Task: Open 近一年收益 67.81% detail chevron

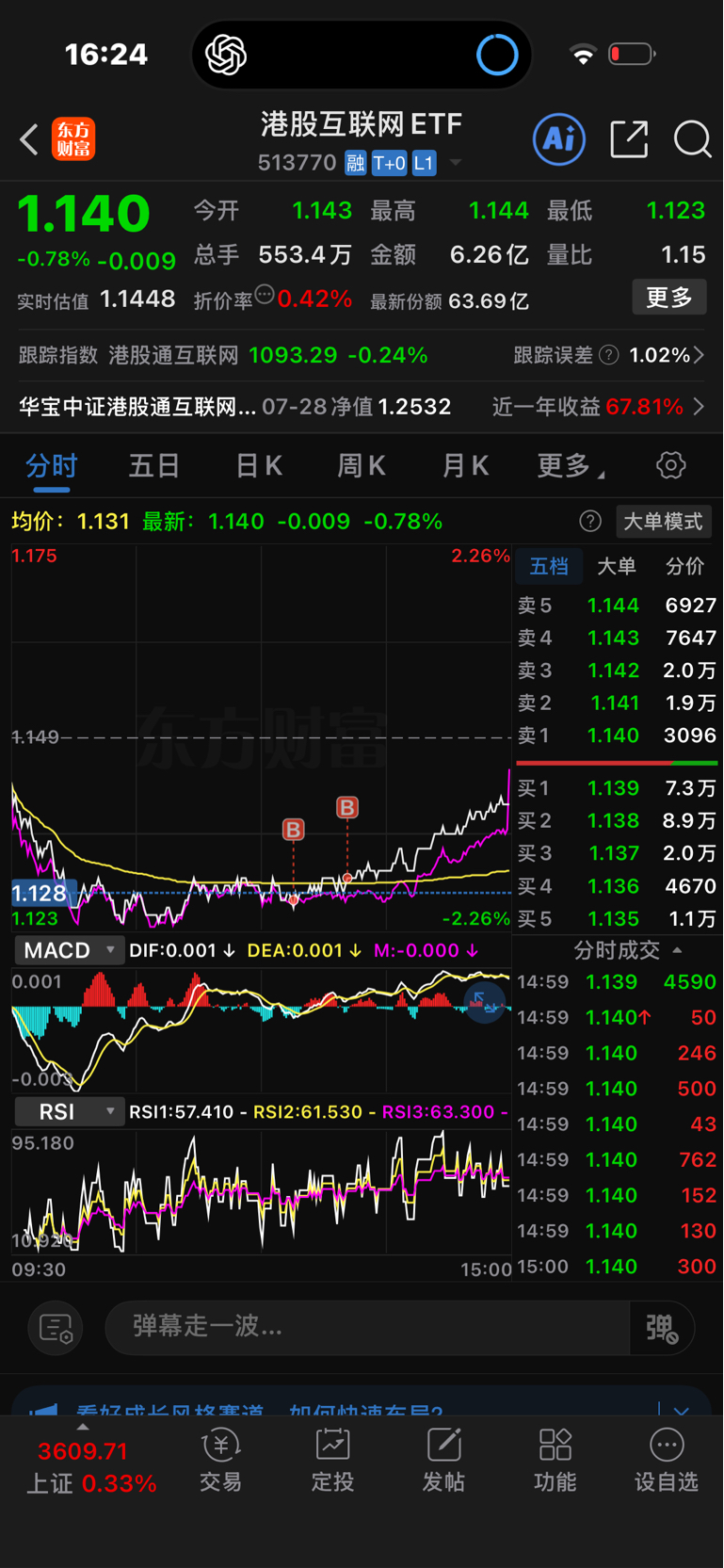Action: pos(699,407)
